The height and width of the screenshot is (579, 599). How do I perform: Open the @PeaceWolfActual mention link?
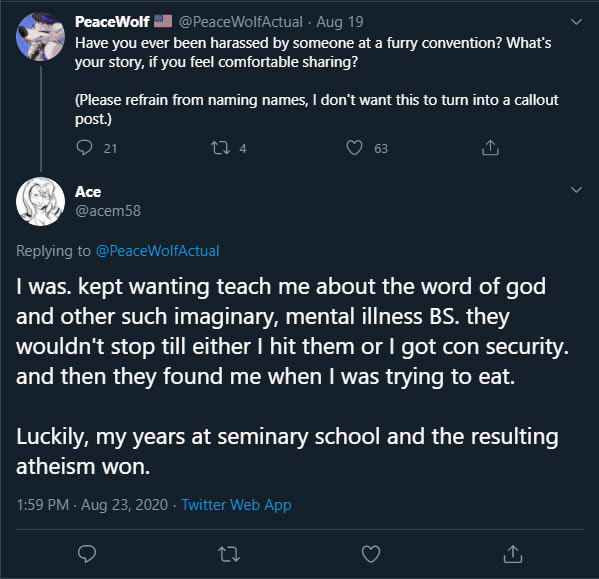(x=157, y=251)
